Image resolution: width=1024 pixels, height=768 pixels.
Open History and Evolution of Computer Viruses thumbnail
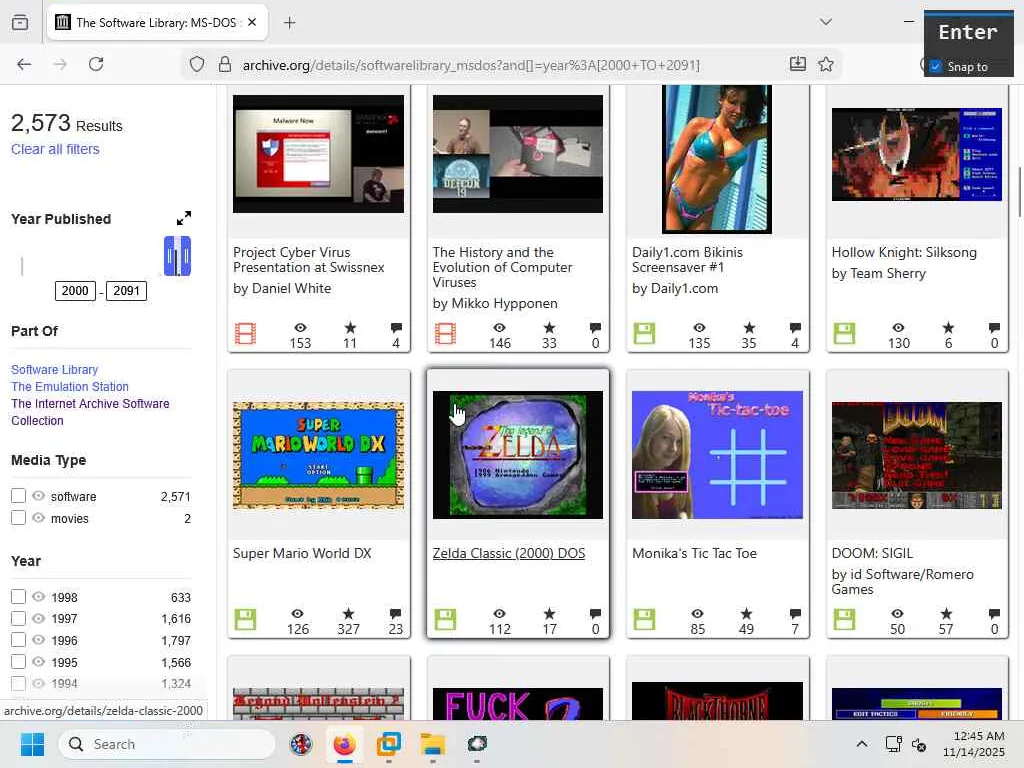tap(518, 154)
